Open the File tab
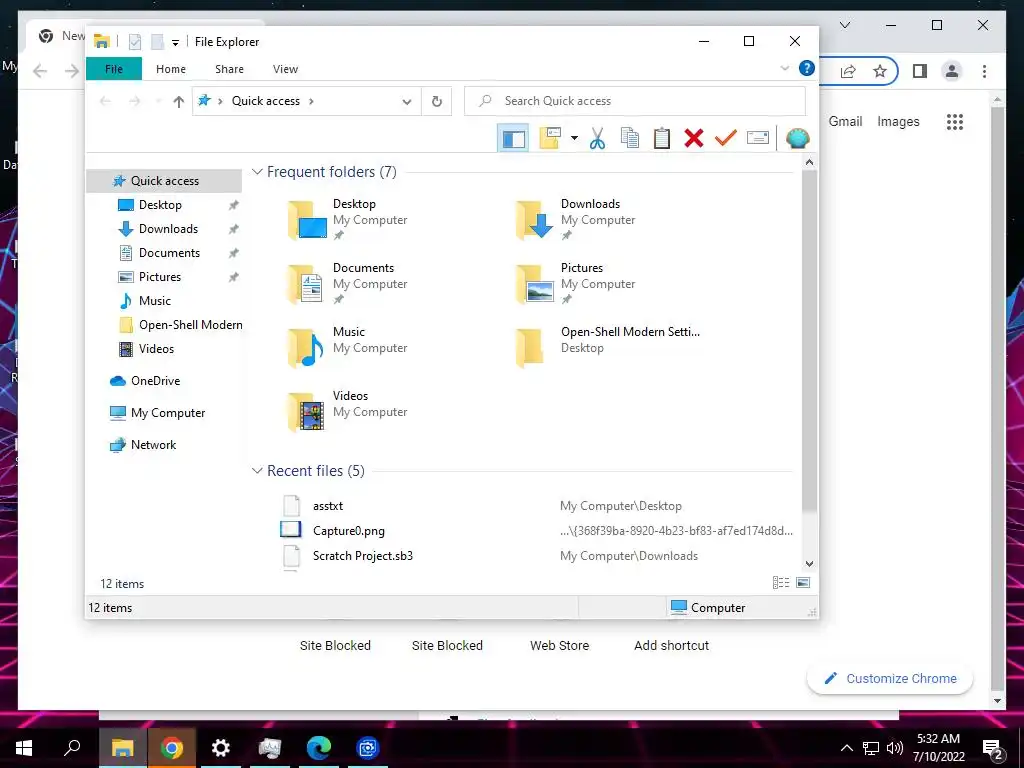1024x768 pixels. 114,69
